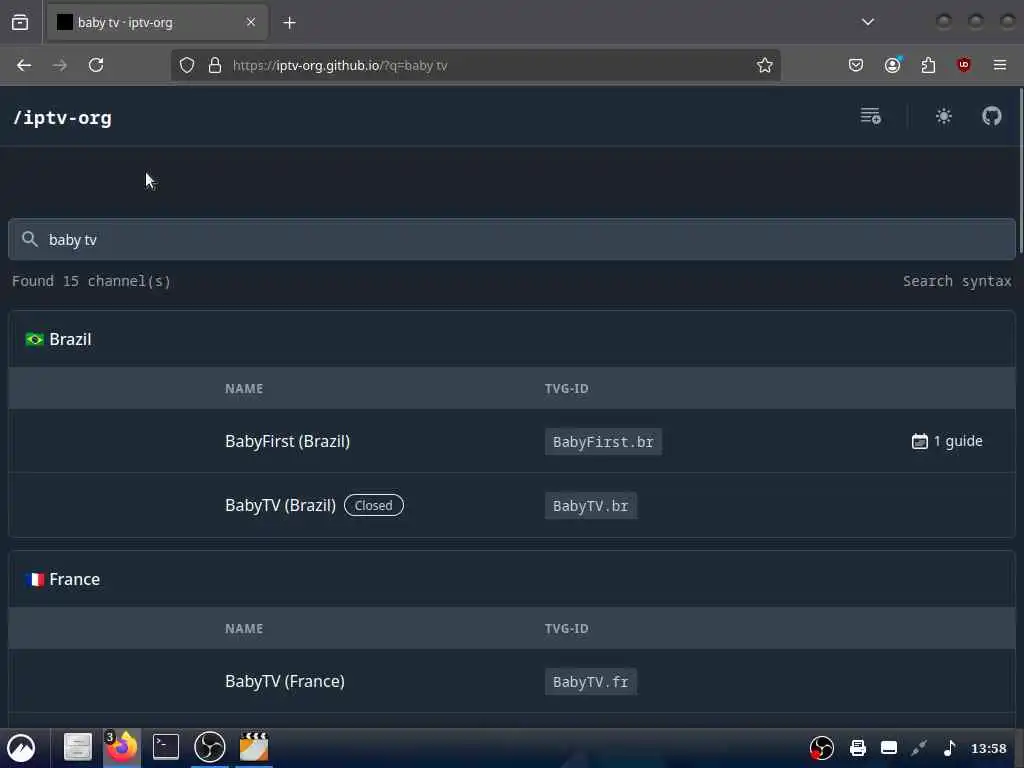Open the create playlist icon in header

[871, 116]
